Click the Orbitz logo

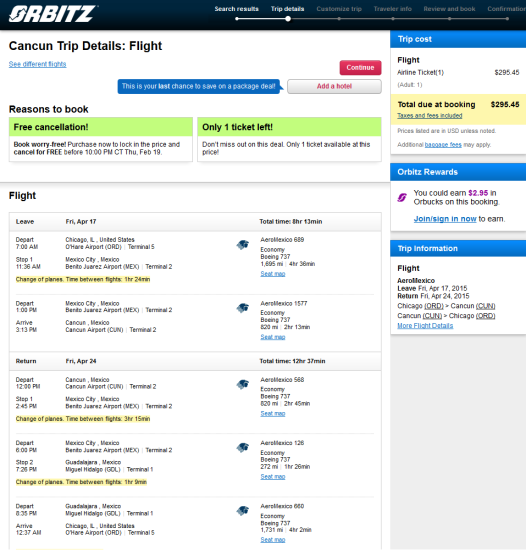pyautogui.click(x=53, y=14)
